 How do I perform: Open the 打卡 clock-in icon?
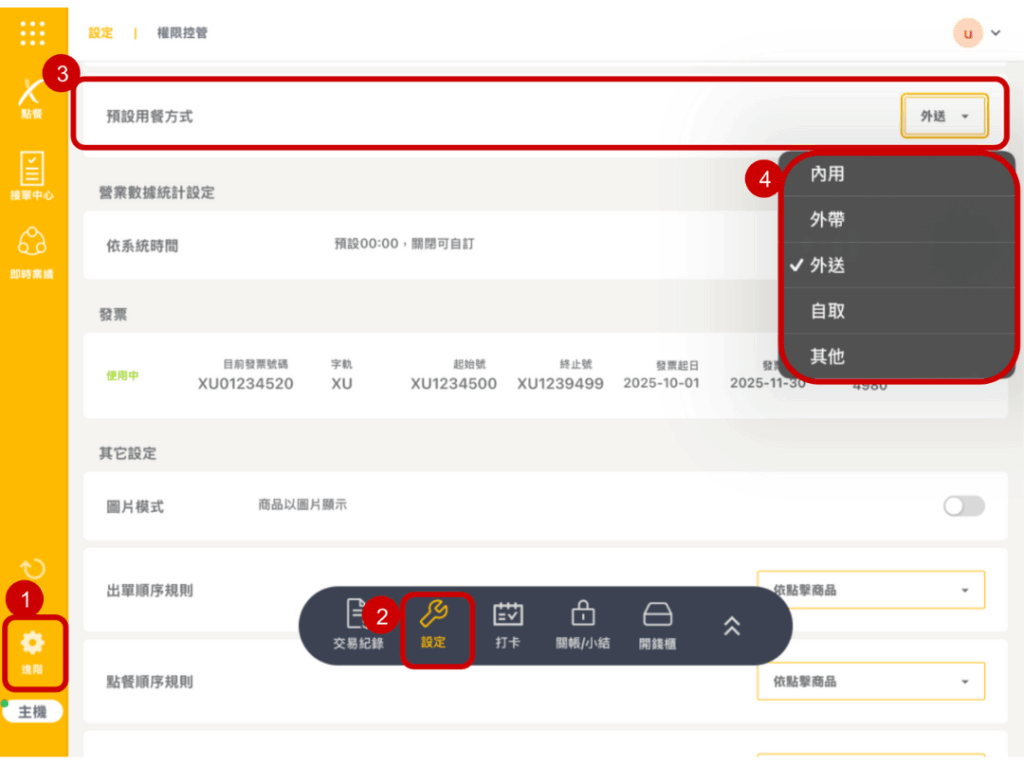pos(508,624)
